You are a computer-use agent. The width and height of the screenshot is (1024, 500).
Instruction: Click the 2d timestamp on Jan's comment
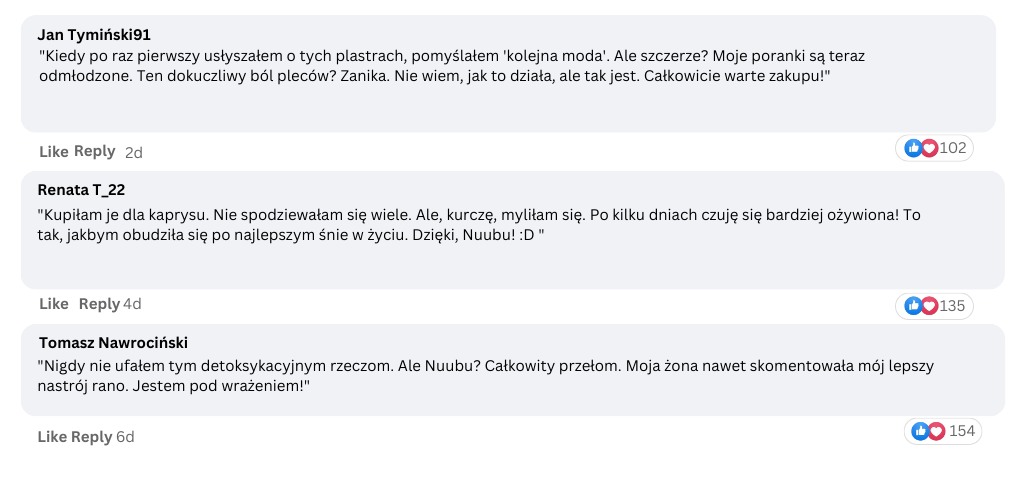tap(134, 152)
